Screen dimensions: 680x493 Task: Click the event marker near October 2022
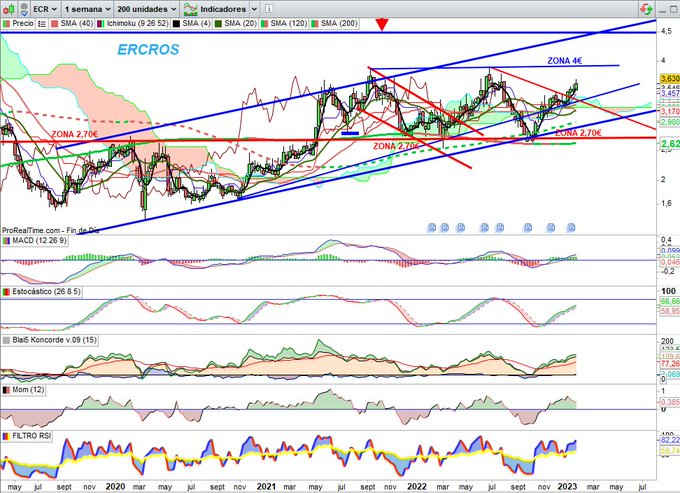[x=528, y=227]
